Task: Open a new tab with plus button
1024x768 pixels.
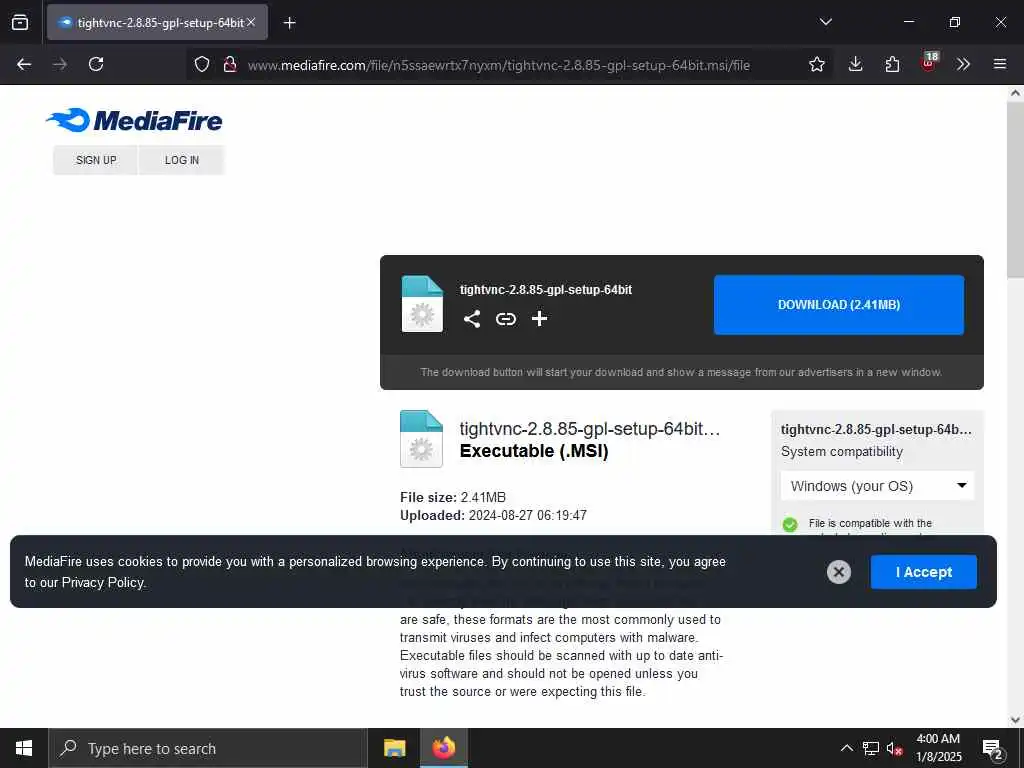Action: tap(289, 23)
